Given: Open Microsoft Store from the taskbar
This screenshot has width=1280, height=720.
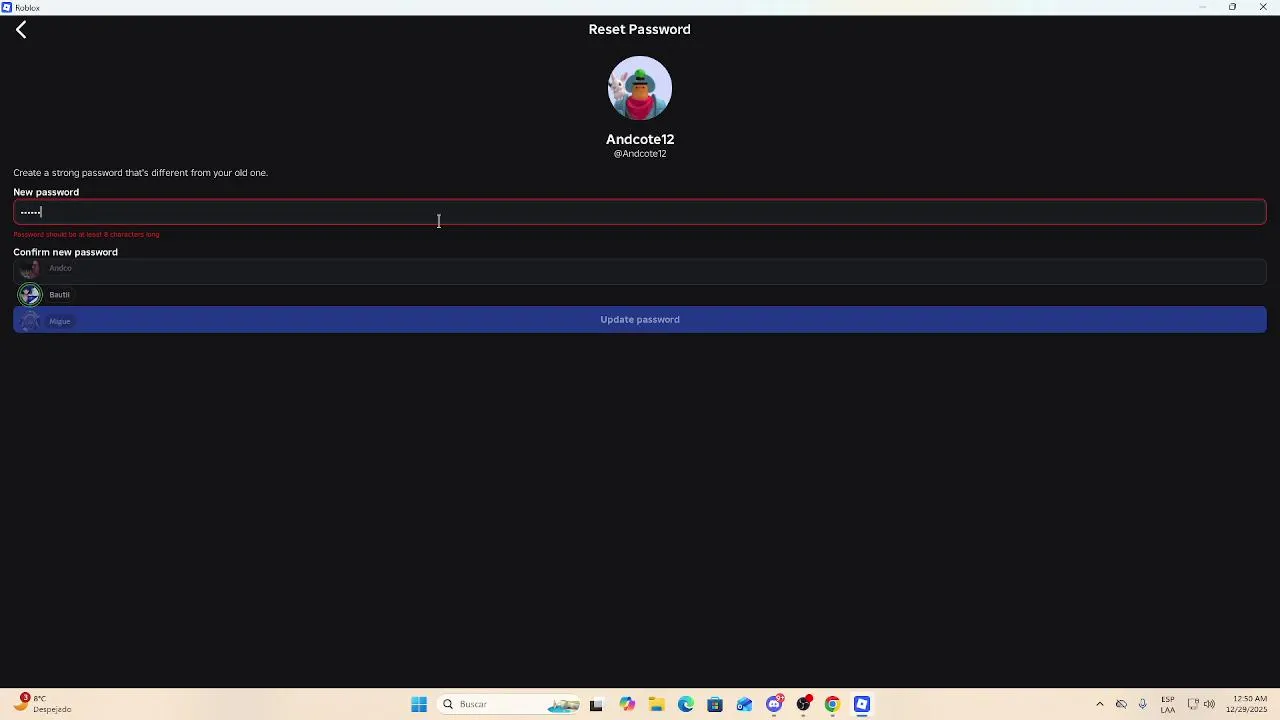Looking at the screenshot, I should pyautogui.click(x=715, y=705).
